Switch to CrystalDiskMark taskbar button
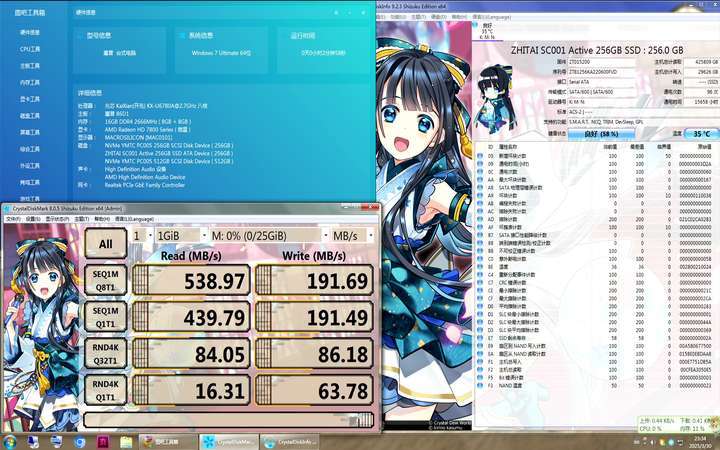Screen dimensions: 720x450 coord(229,442)
